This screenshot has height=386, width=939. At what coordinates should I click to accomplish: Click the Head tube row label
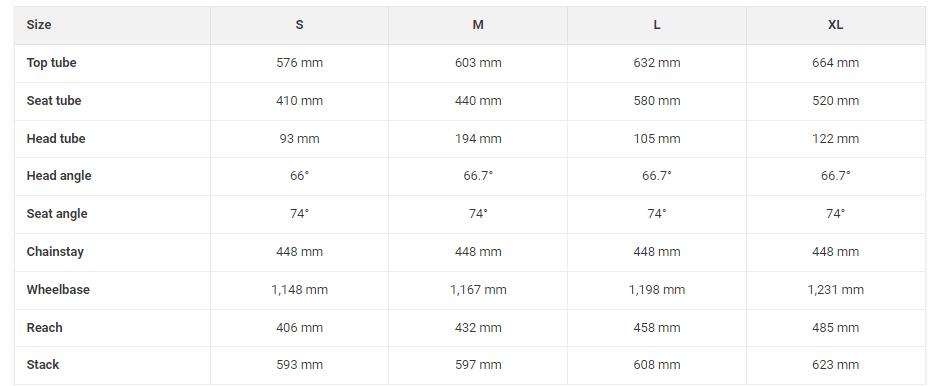56,139
